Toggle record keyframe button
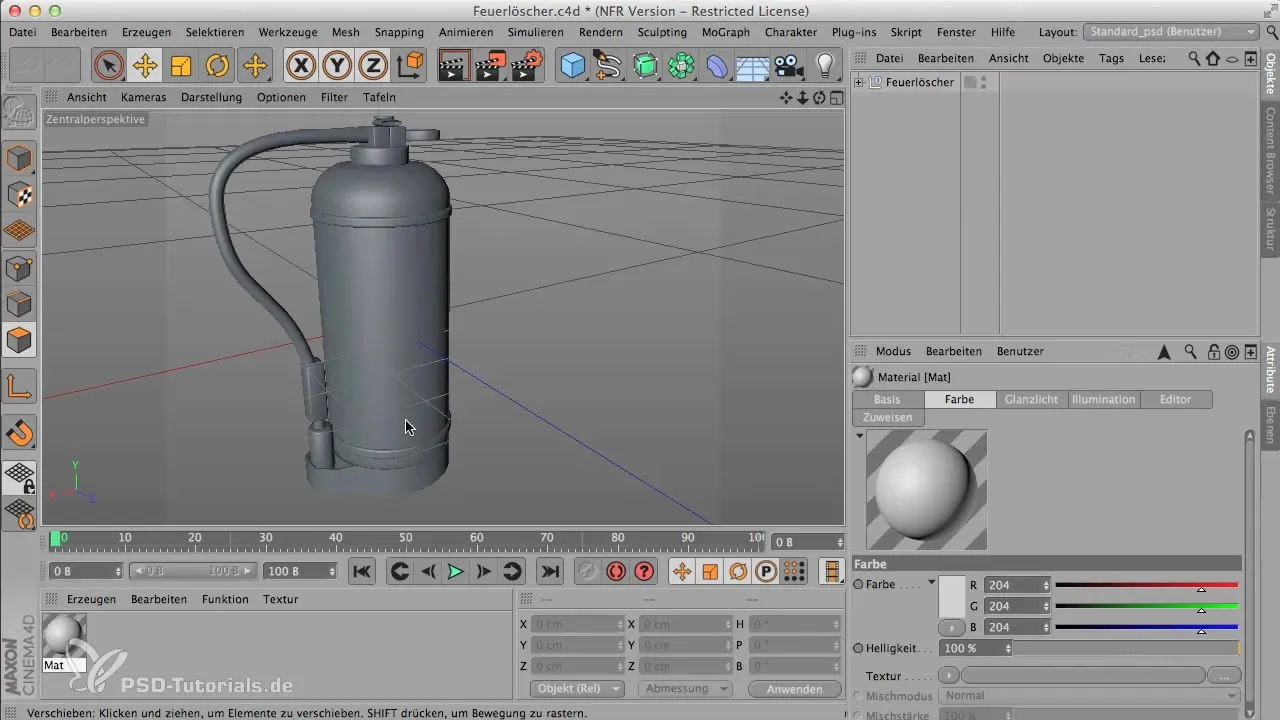The image size is (1280, 720). click(x=587, y=571)
